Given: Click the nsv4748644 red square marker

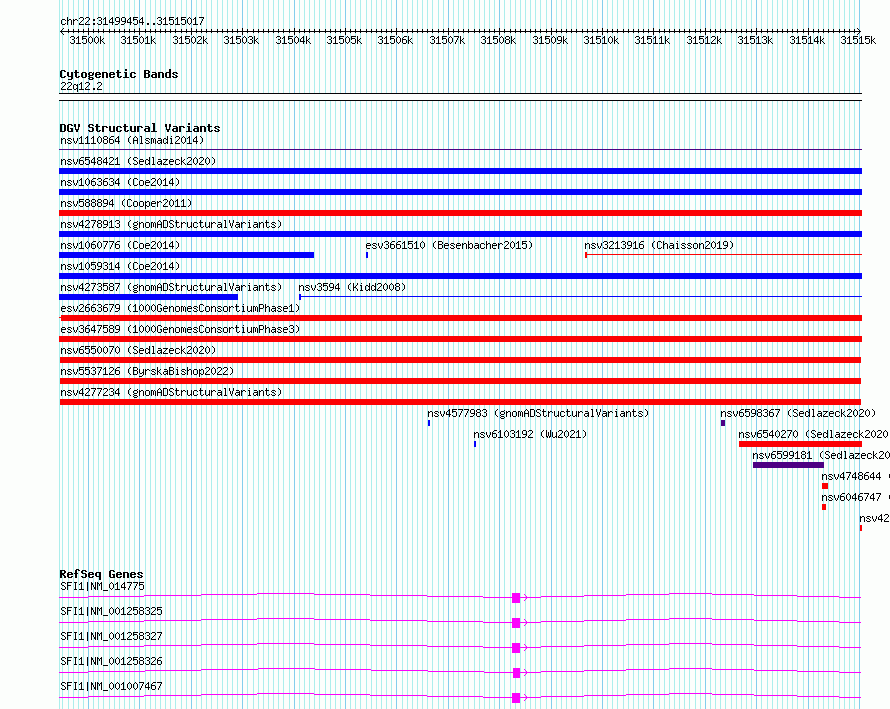Looking at the screenshot, I should [x=825, y=486].
